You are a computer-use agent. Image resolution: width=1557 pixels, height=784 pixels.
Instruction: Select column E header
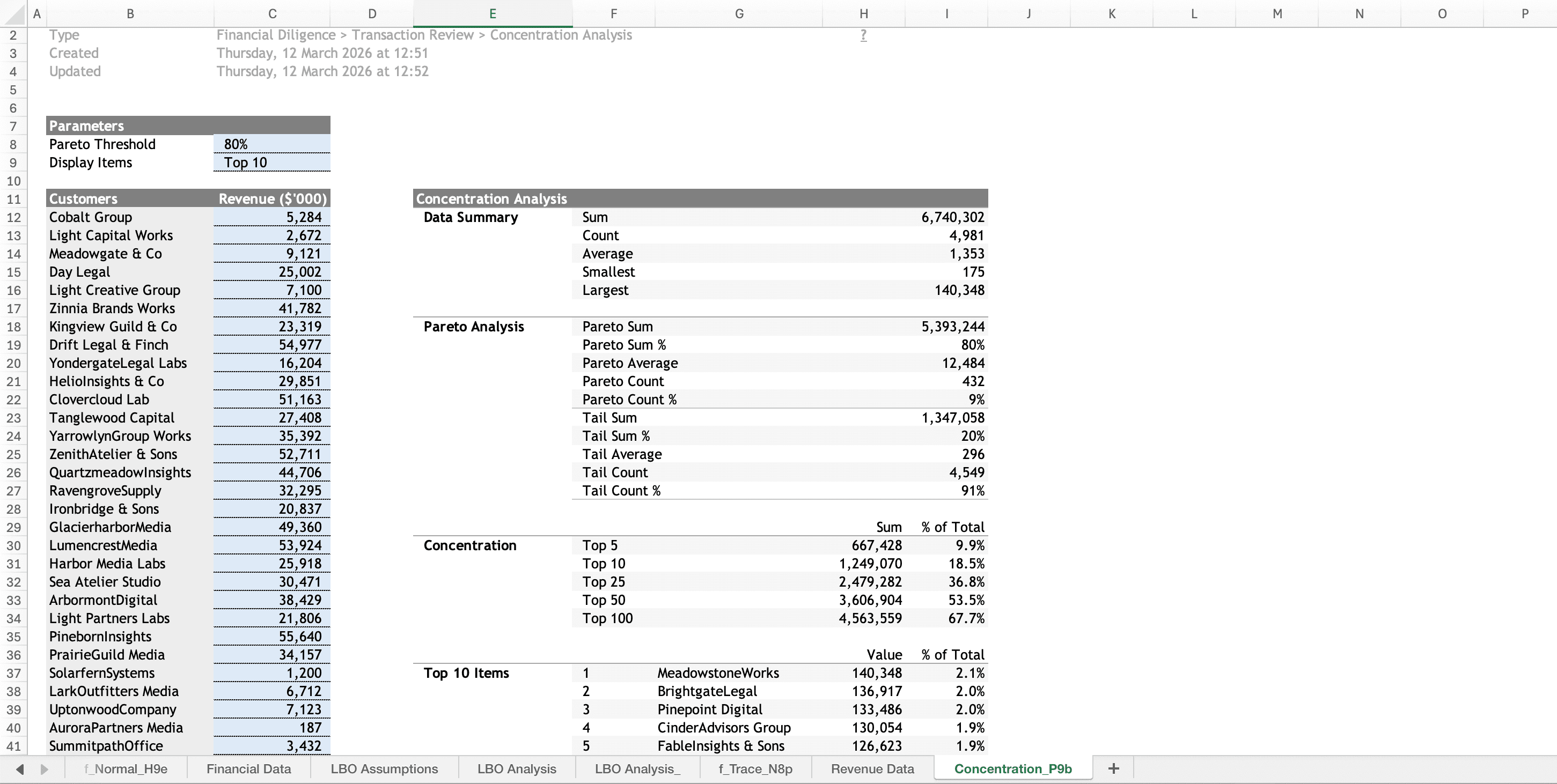click(493, 13)
